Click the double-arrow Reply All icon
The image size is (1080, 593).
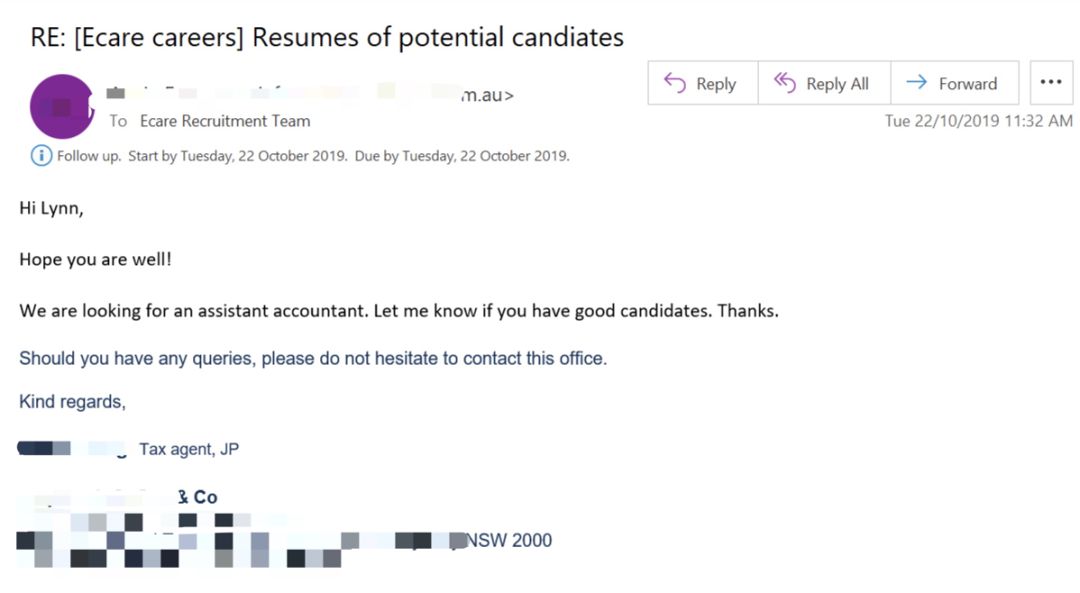pos(785,83)
